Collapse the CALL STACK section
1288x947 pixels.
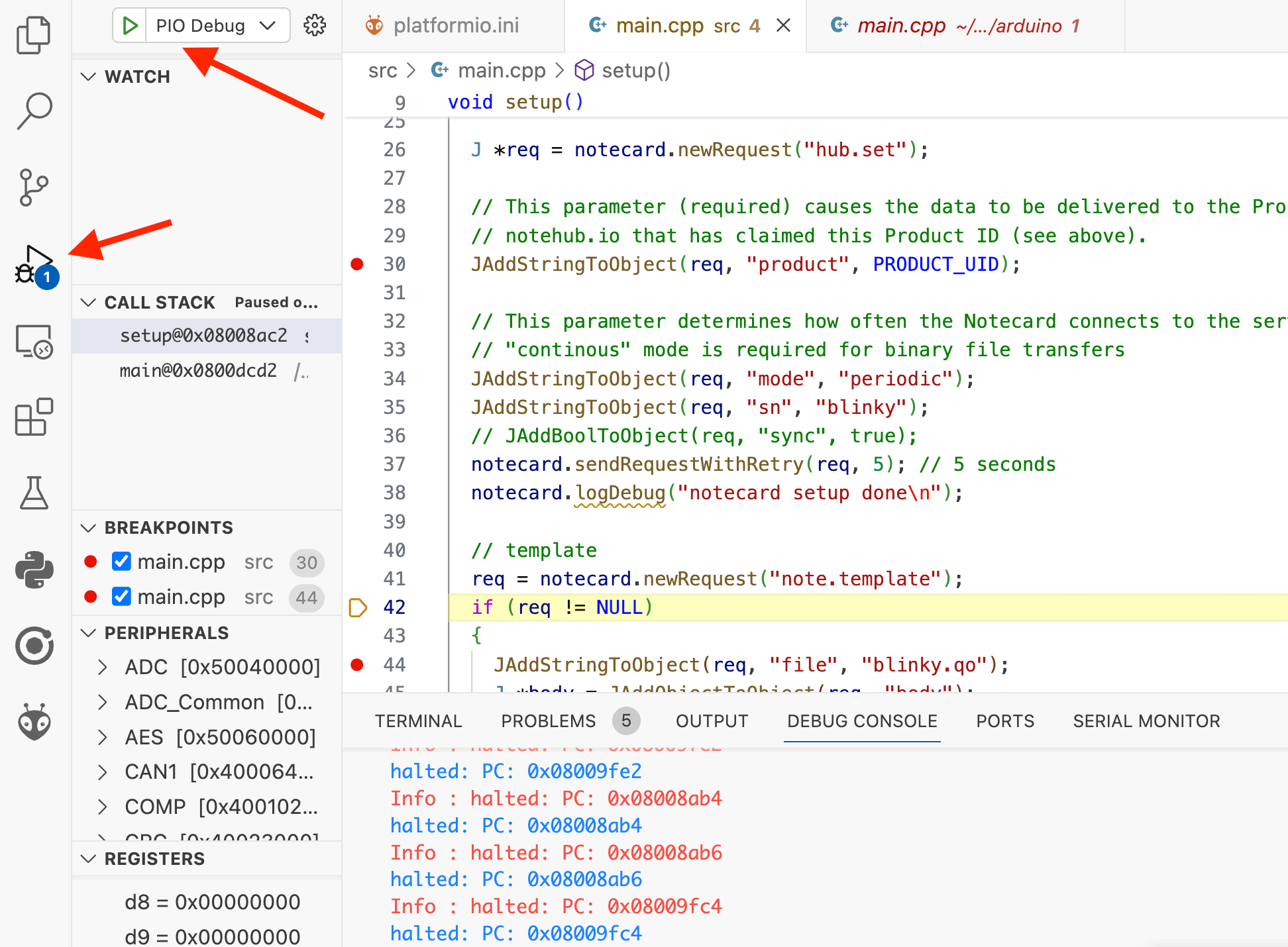88,303
